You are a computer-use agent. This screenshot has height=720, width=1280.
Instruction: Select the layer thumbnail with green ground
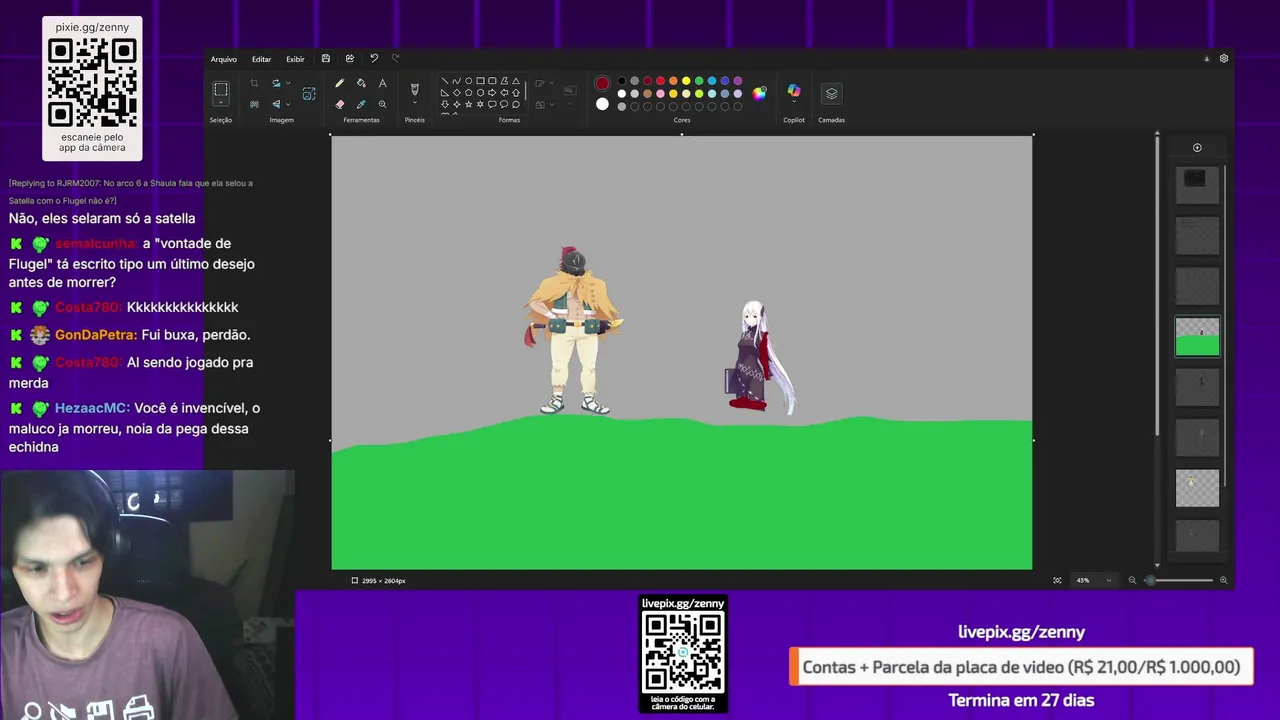pos(1197,337)
